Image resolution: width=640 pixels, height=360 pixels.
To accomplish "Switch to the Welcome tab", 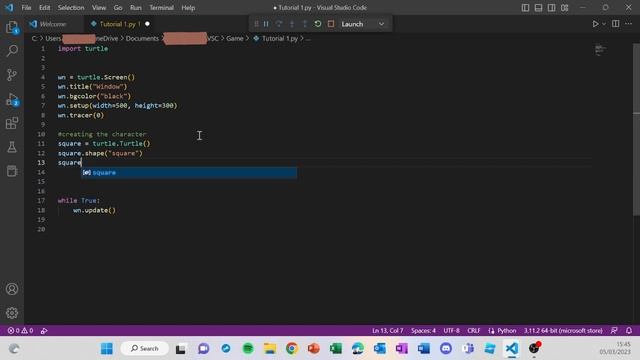I will pyautogui.click(x=53, y=24).
